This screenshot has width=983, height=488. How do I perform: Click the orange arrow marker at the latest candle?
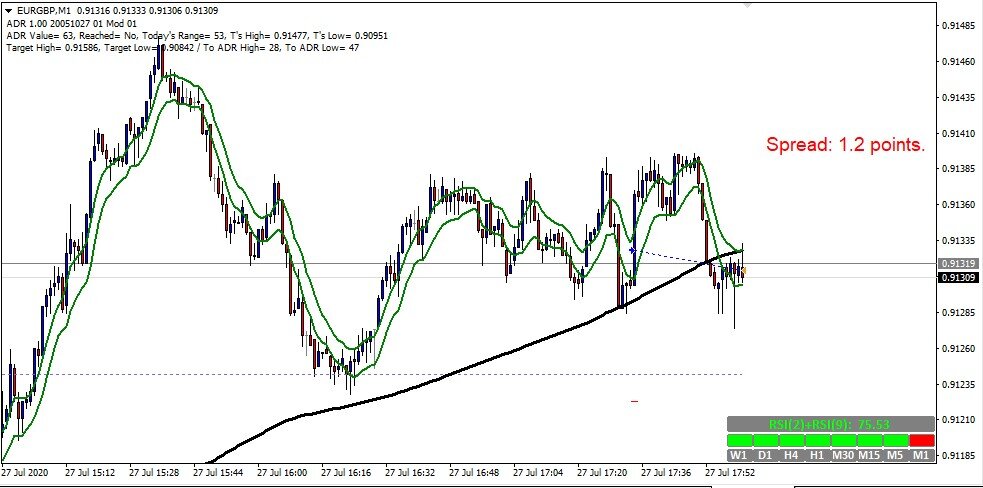point(744,271)
